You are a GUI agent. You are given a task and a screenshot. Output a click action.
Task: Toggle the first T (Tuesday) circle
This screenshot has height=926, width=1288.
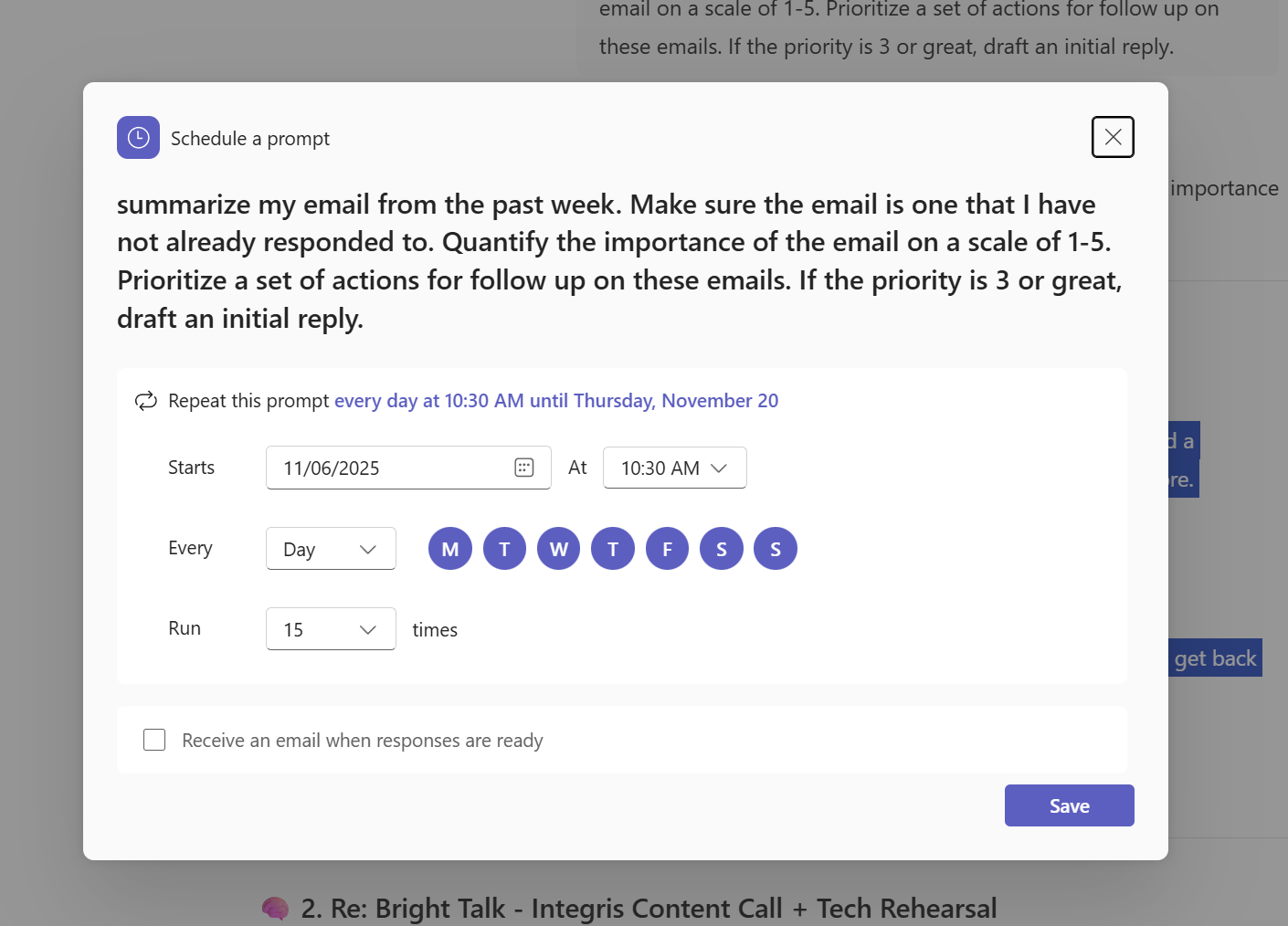(x=504, y=549)
